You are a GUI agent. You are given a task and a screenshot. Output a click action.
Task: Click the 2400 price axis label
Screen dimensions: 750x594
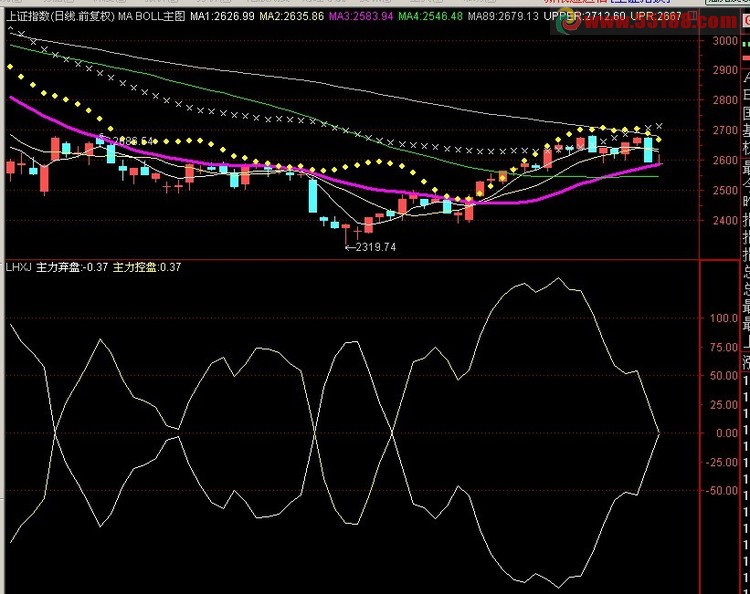(725, 220)
